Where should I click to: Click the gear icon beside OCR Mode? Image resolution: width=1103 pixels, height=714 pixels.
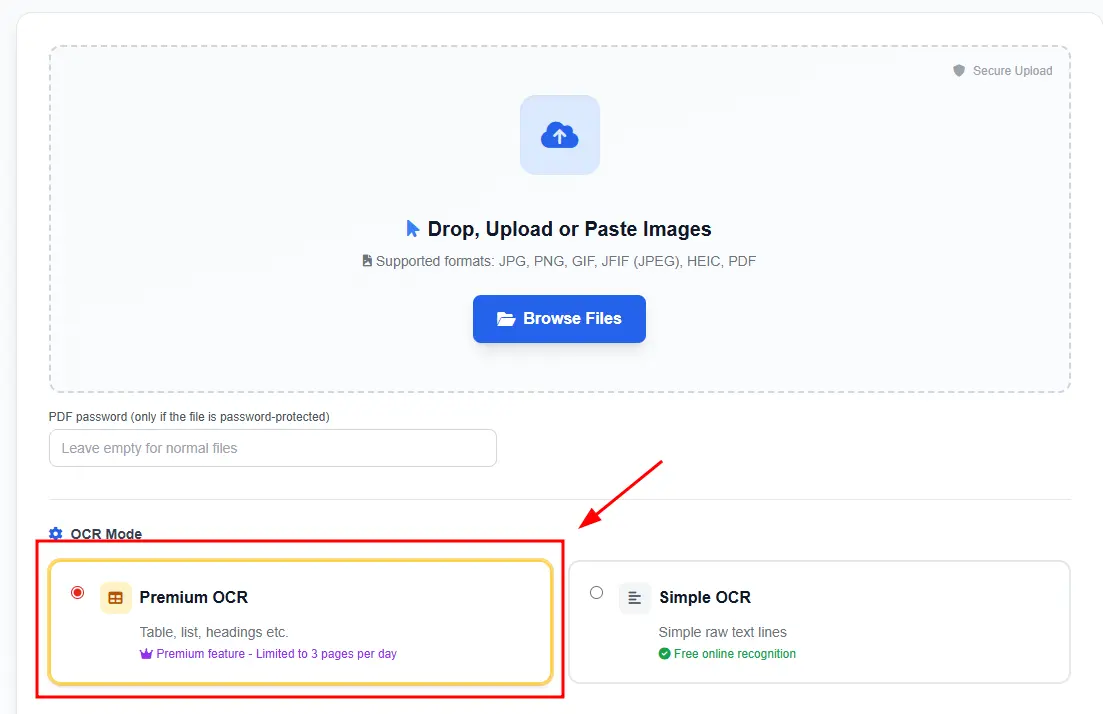coord(56,534)
